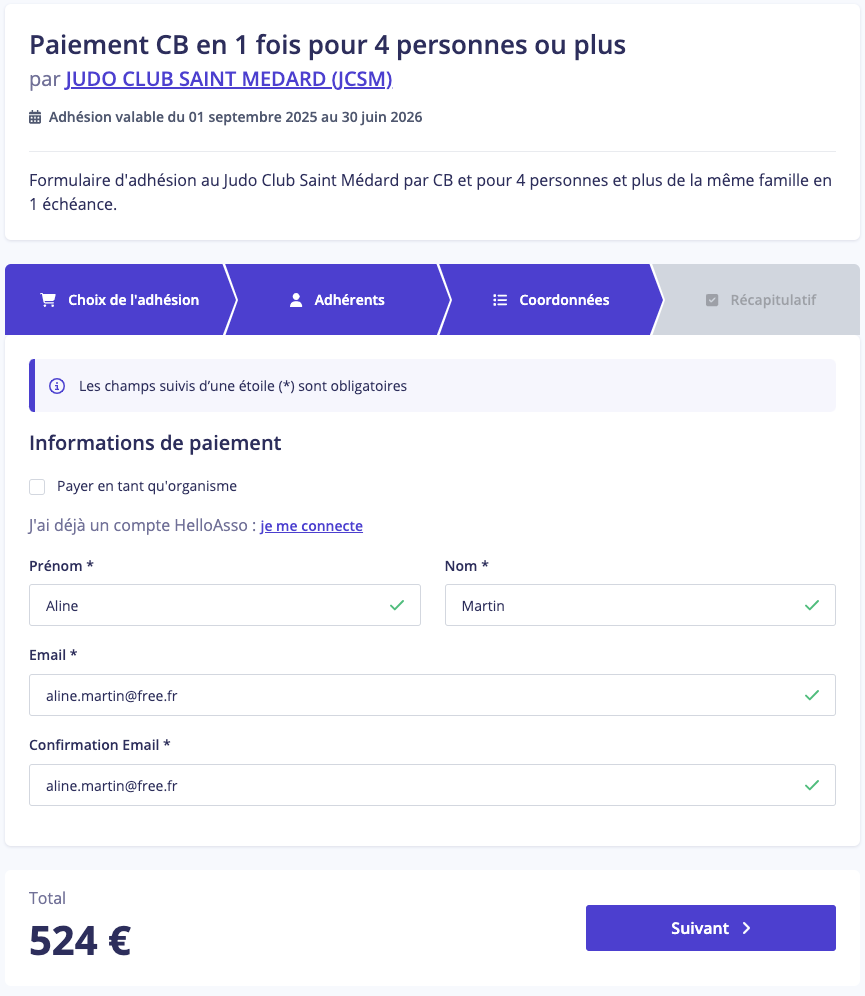Focus the Confirmation Email field
The height and width of the screenshot is (996, 865).
tap(432, 785)
